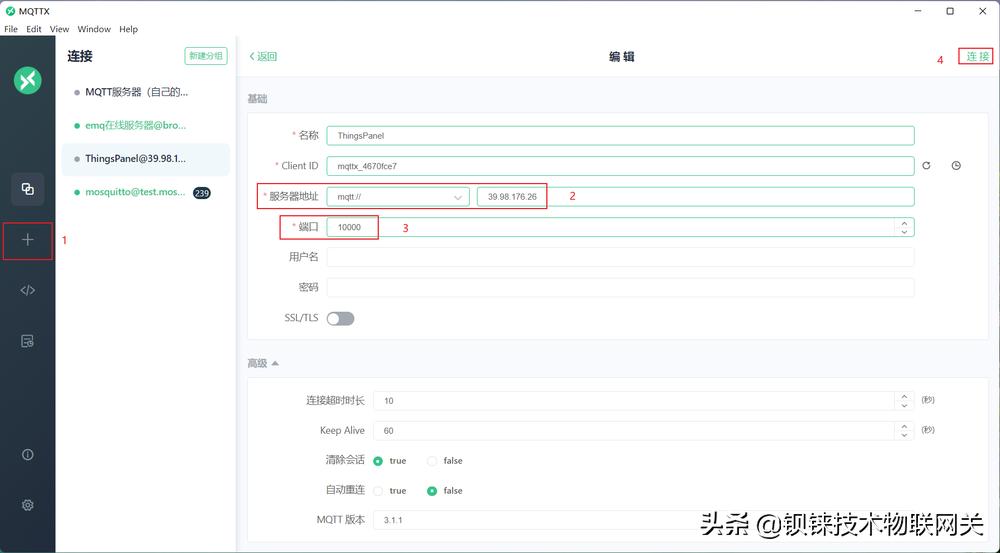Viewport: 1000px width, 553px height.
Task: Open the About info icon in sidebar
Action: pos(27,455)
